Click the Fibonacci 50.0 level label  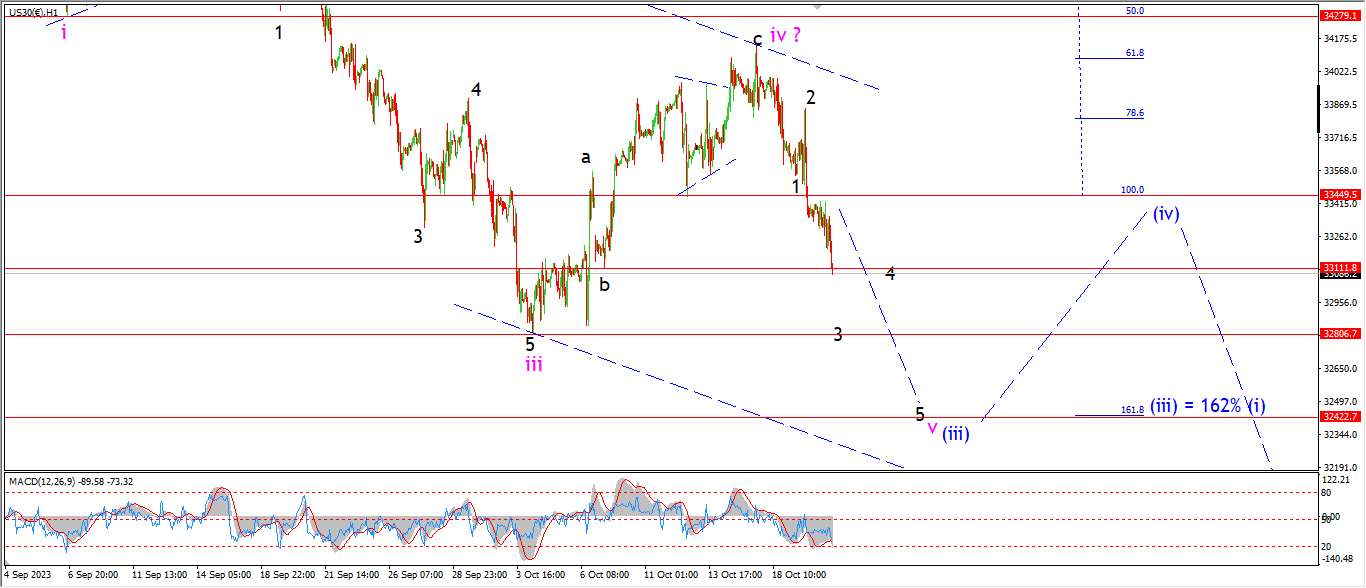[x=1134, y=11]
